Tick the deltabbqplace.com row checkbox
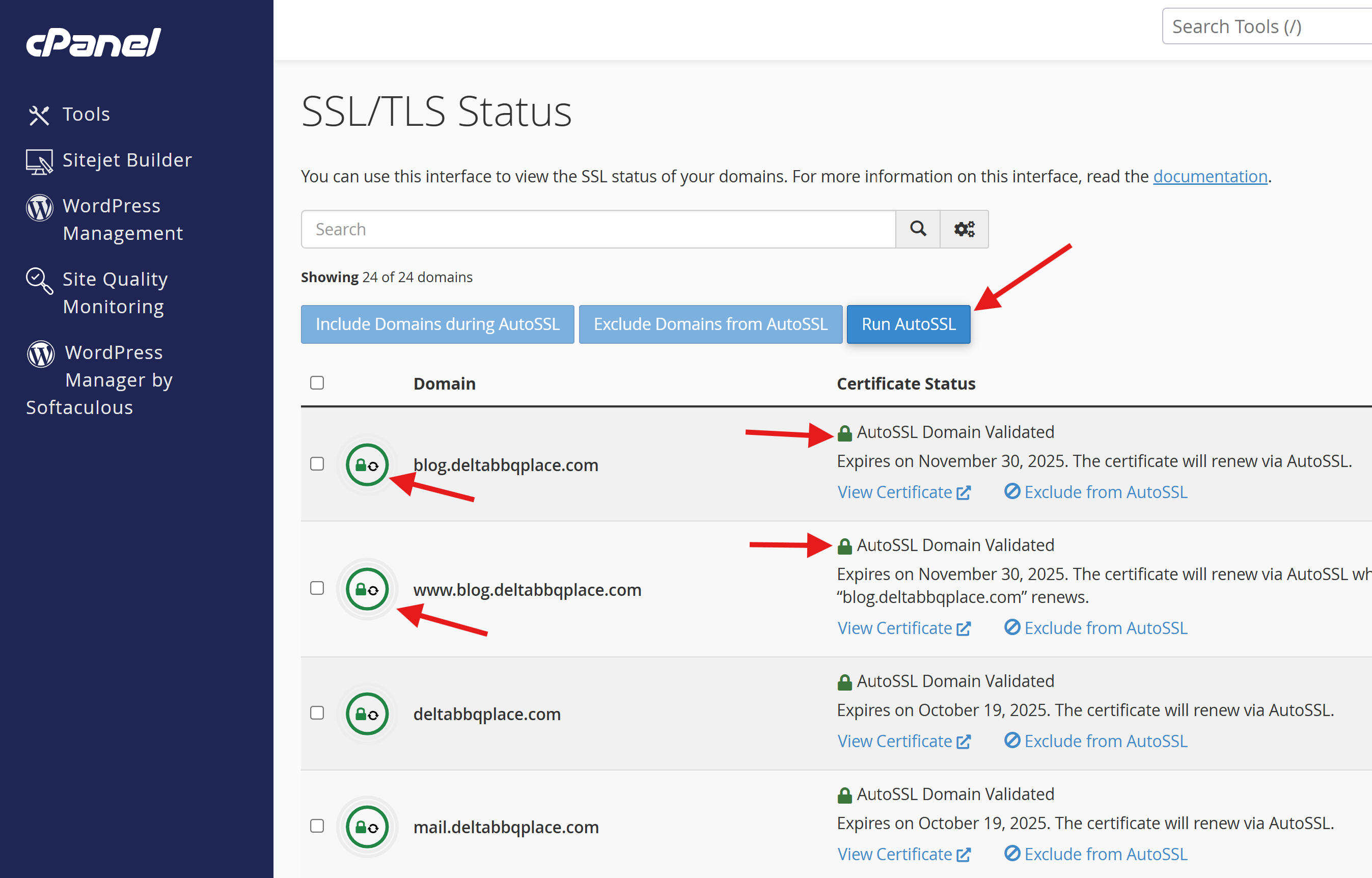 click(317, 712)
